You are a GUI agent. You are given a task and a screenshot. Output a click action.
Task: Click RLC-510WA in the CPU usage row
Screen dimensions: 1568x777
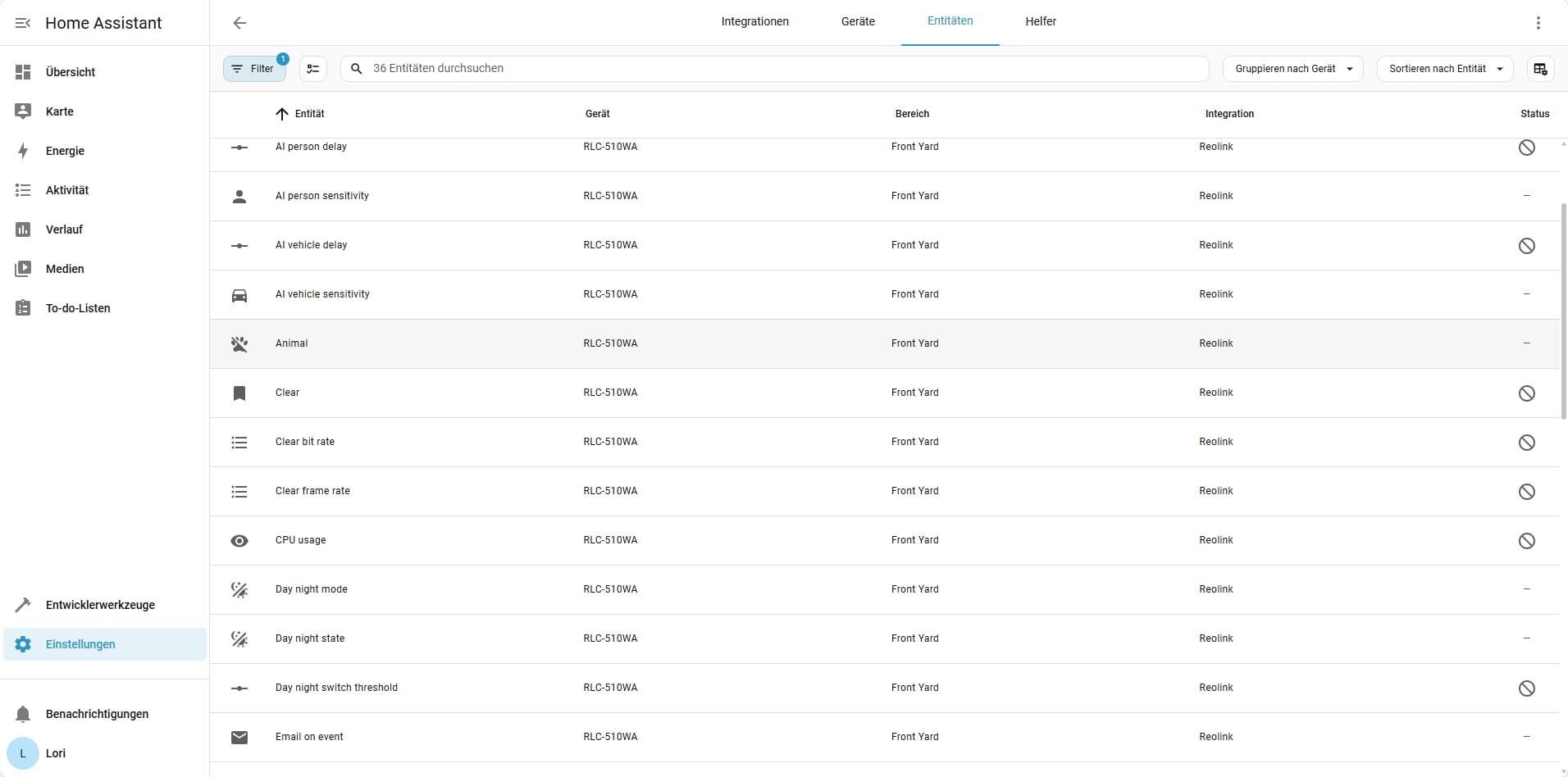[x=610, y=540]
